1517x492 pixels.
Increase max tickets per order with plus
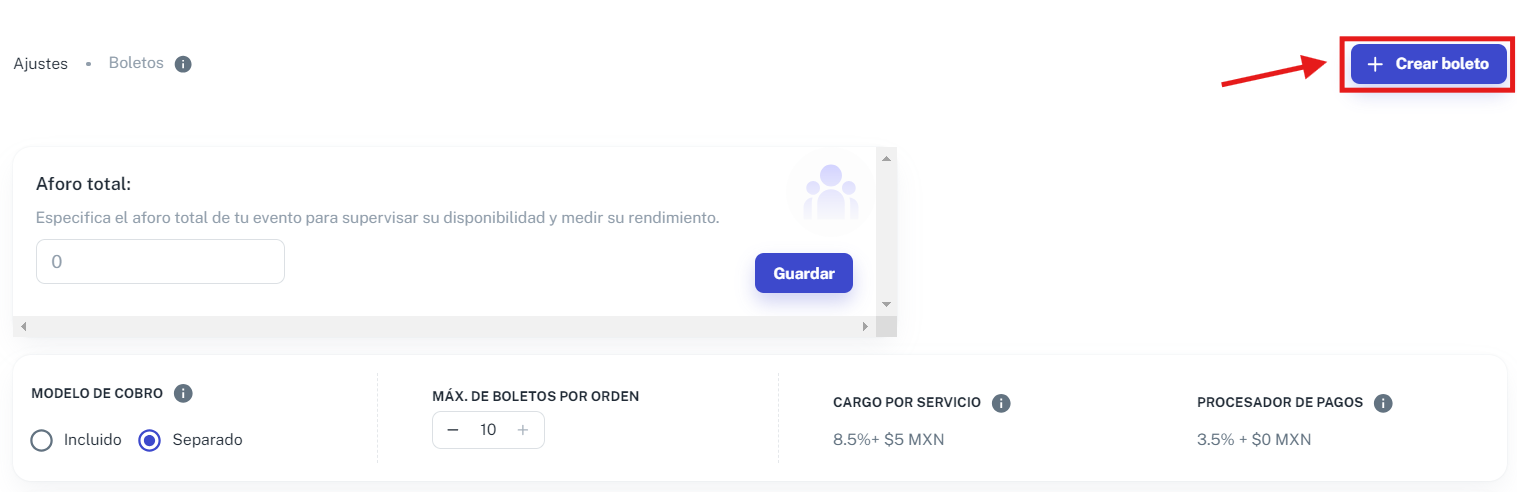522,430
